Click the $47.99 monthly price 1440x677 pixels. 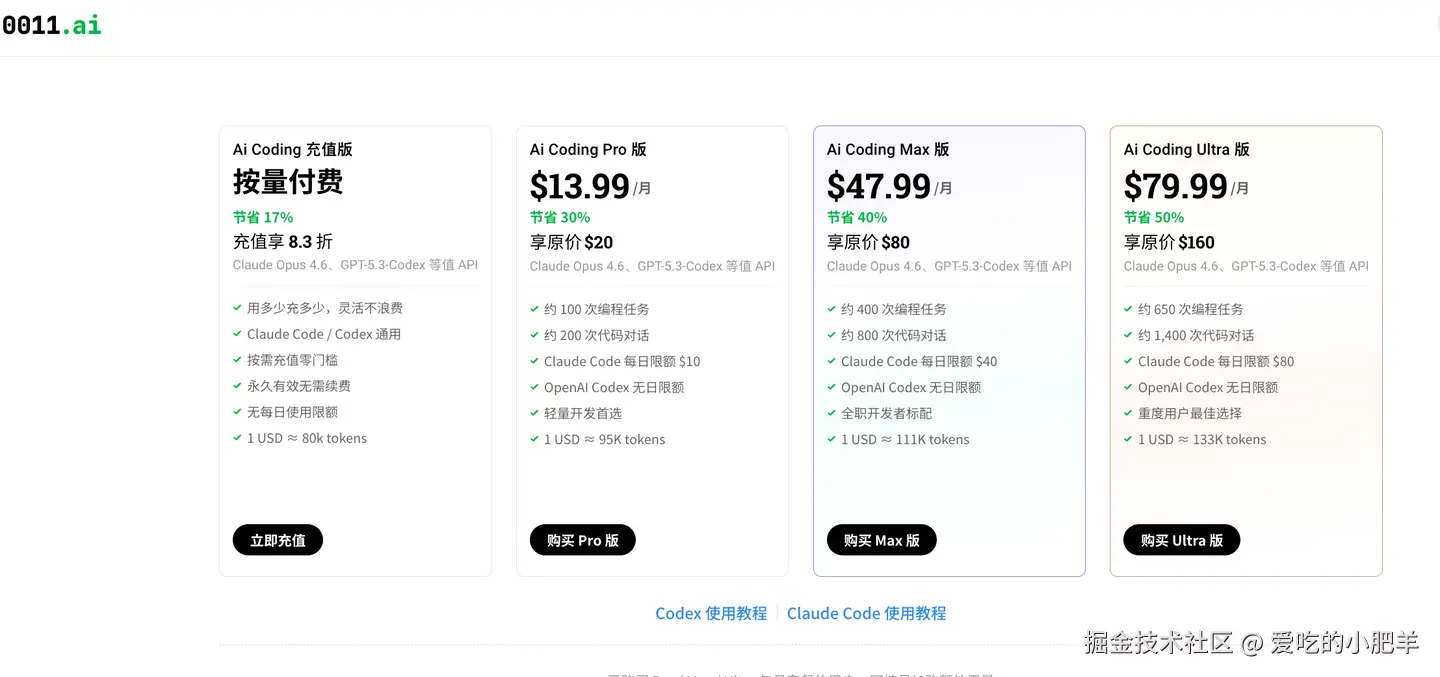coord(878,186)
